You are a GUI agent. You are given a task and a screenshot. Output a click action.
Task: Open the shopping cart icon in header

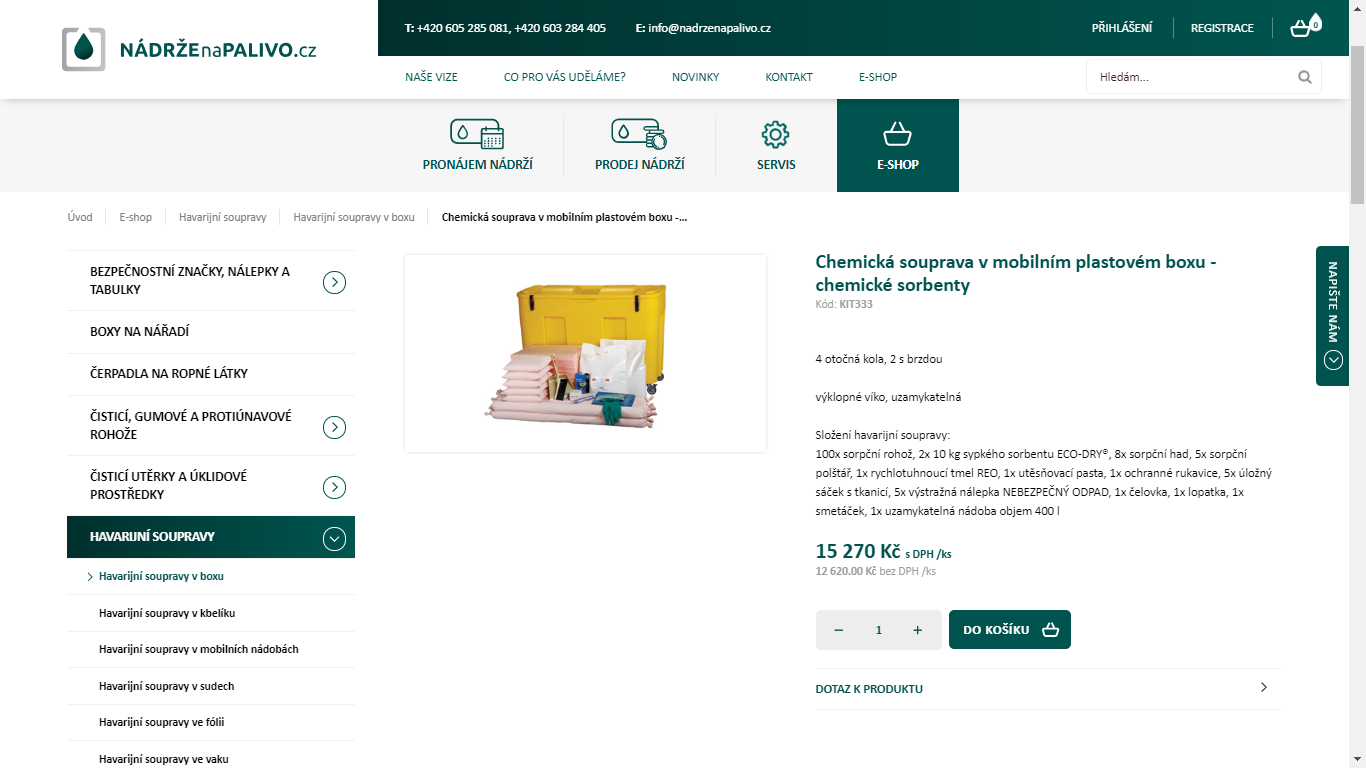click(x=1305, y=27)
